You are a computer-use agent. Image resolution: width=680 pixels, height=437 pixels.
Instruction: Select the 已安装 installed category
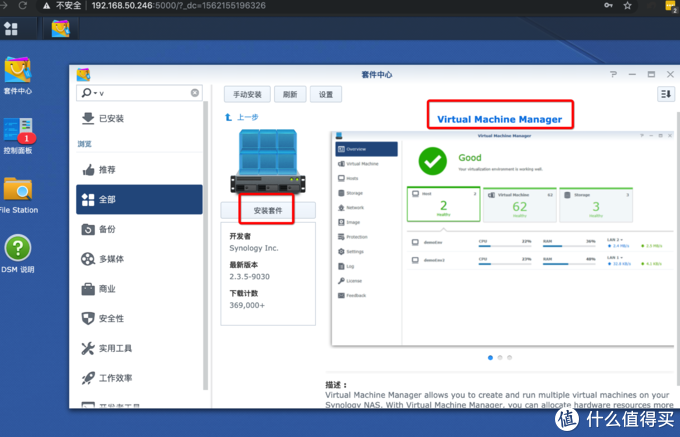139,118
